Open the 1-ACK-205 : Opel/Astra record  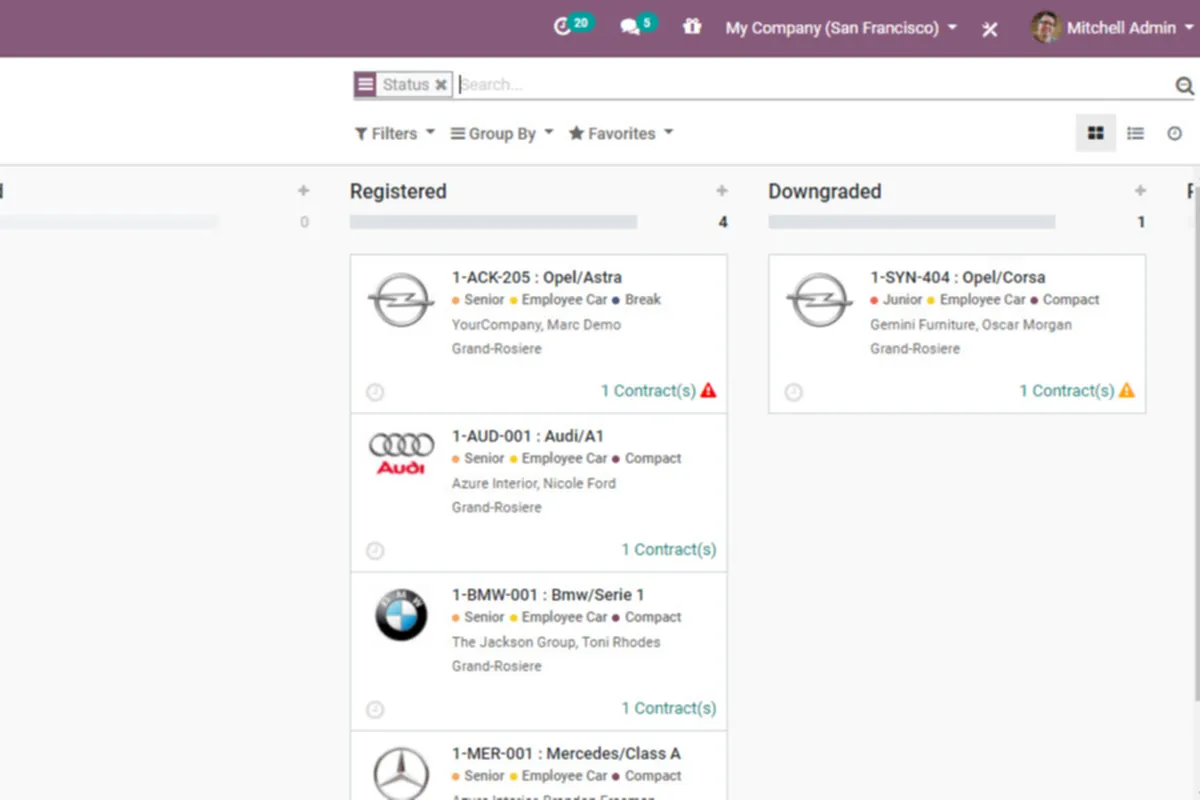pos(537,277)
